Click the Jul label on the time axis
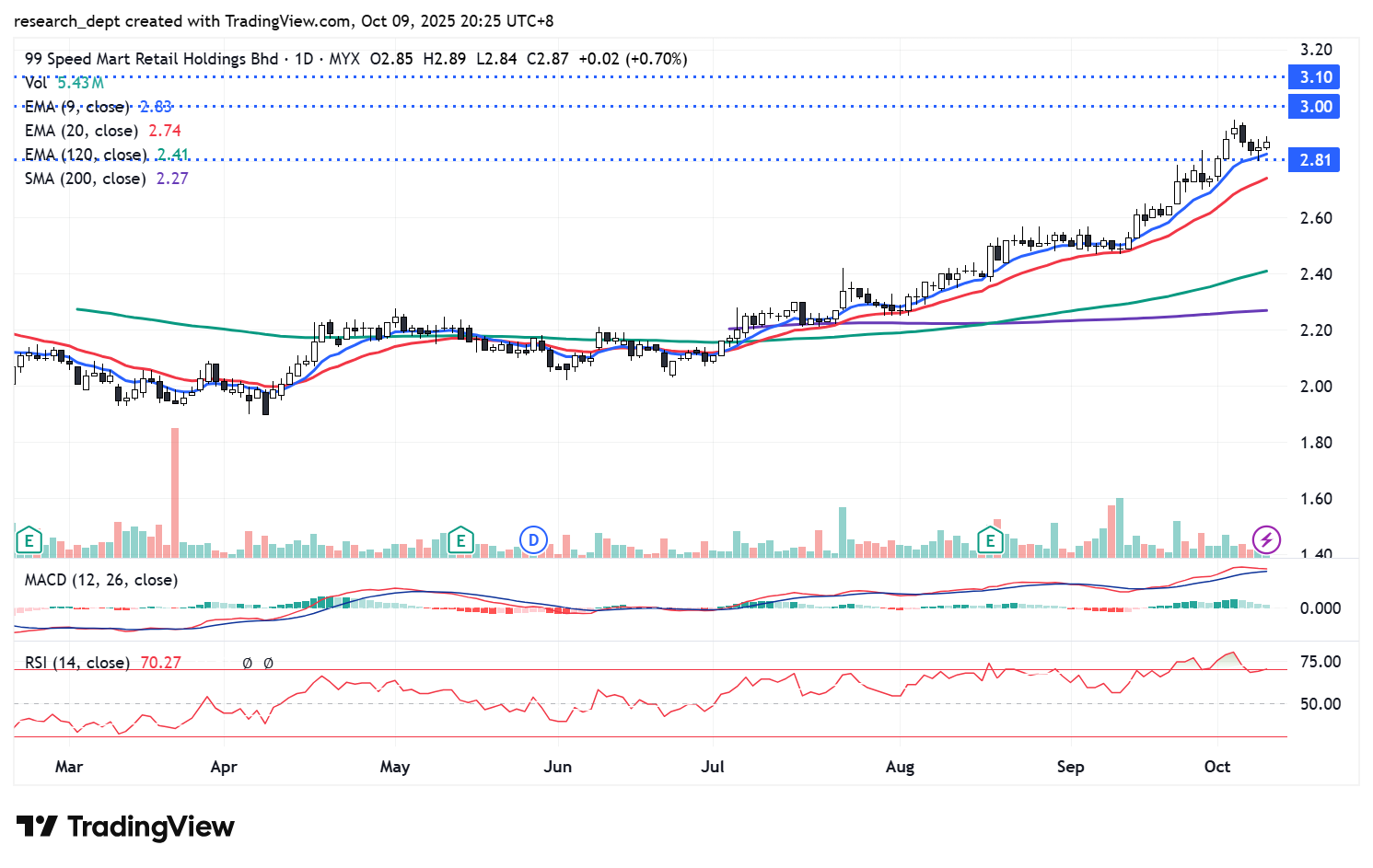This screenshot has height=868, width=1373. 712,767
